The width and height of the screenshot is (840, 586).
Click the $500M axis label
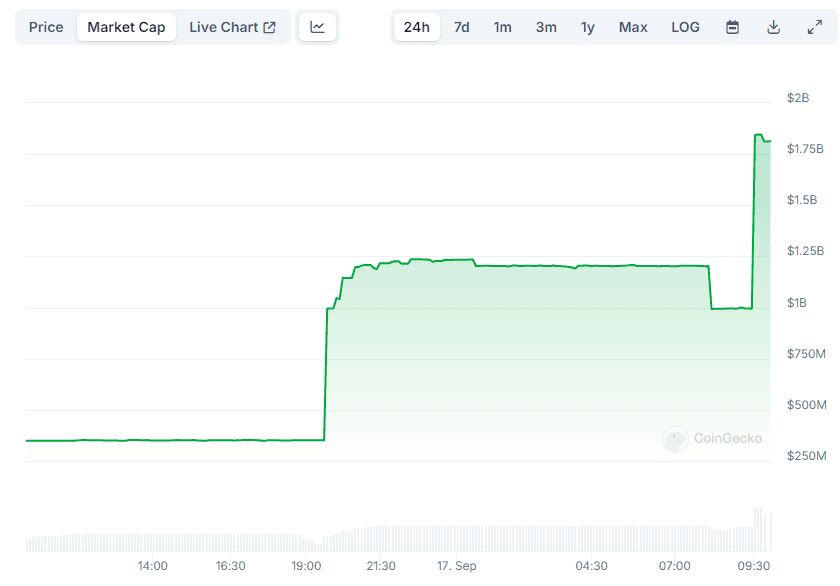pos(806,404)
